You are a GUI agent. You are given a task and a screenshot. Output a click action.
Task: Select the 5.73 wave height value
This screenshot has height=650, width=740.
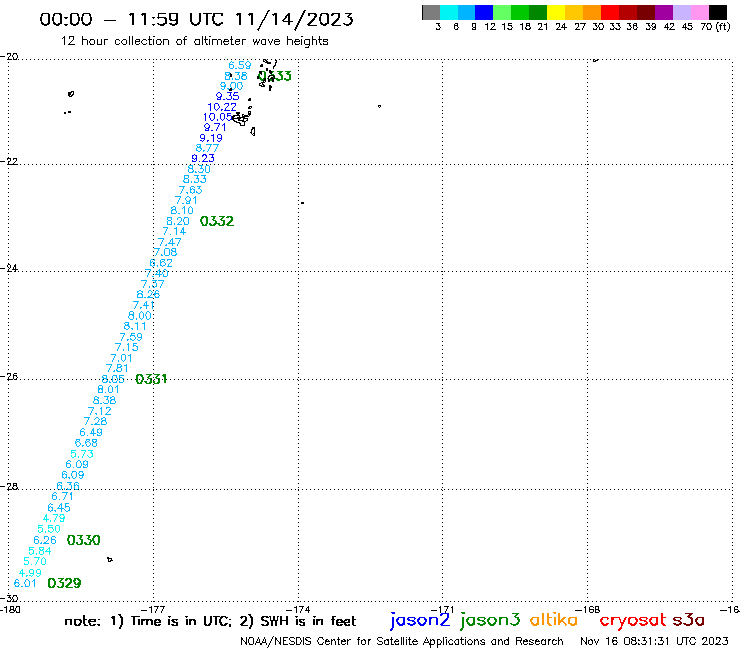pos(82,454)
